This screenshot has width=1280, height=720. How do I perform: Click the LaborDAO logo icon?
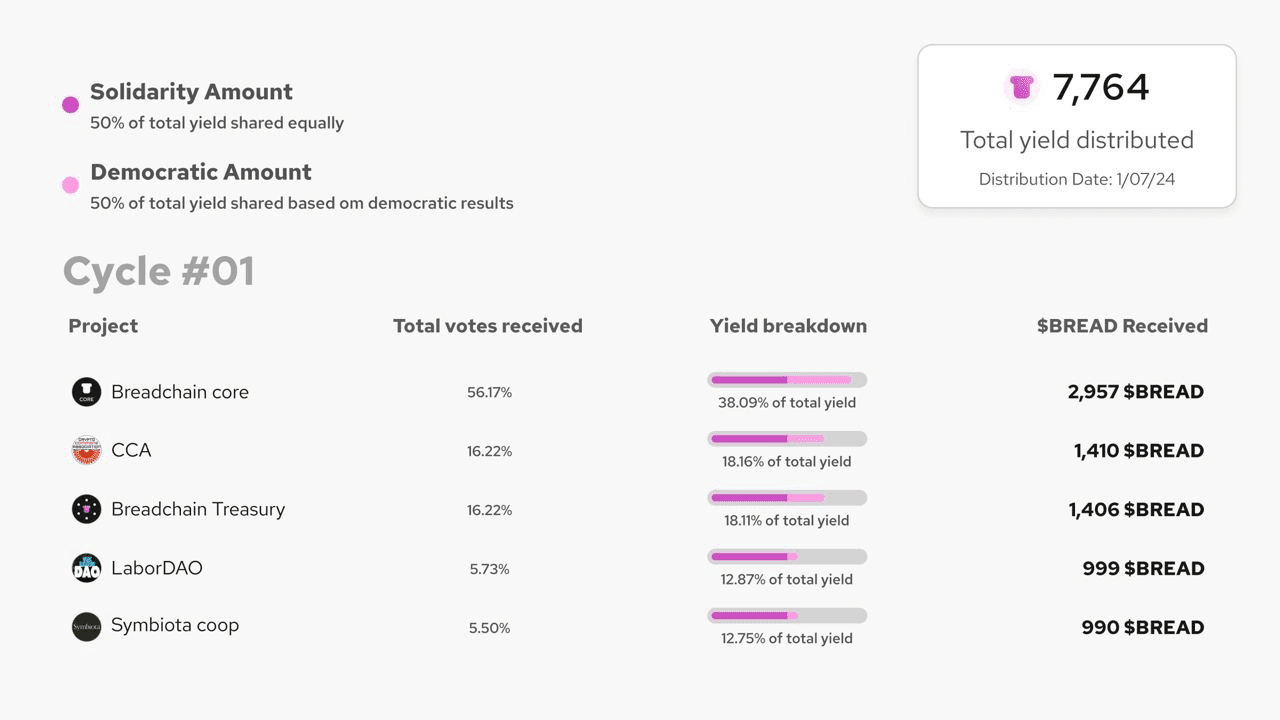click(x=87, y=568)
